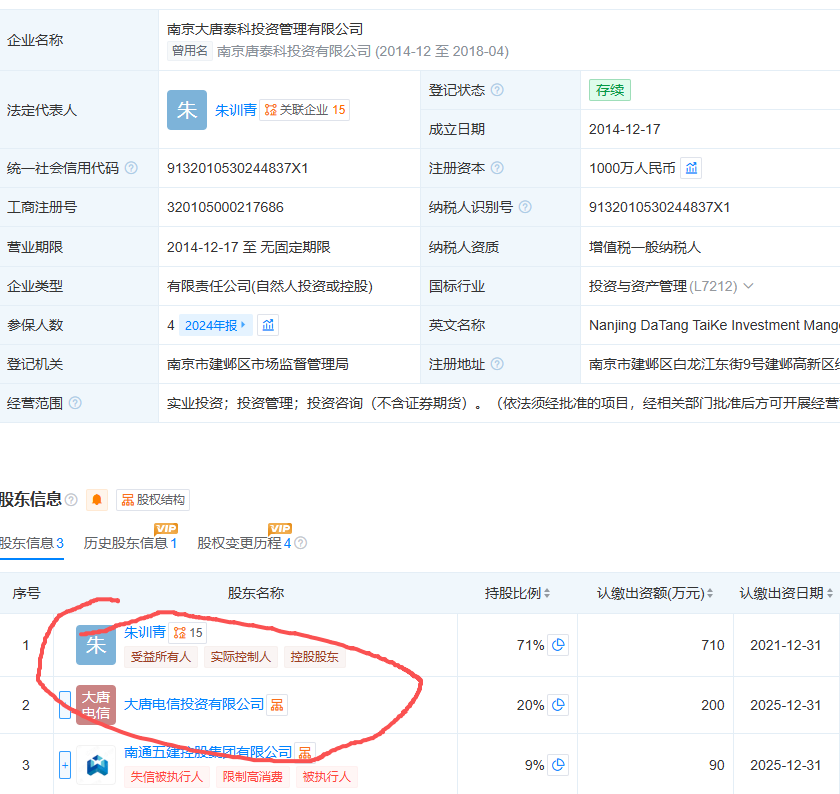Switch to 股权变更历程 4 tab
Viewport: 840px width, 794px height.
coord(244,543)
